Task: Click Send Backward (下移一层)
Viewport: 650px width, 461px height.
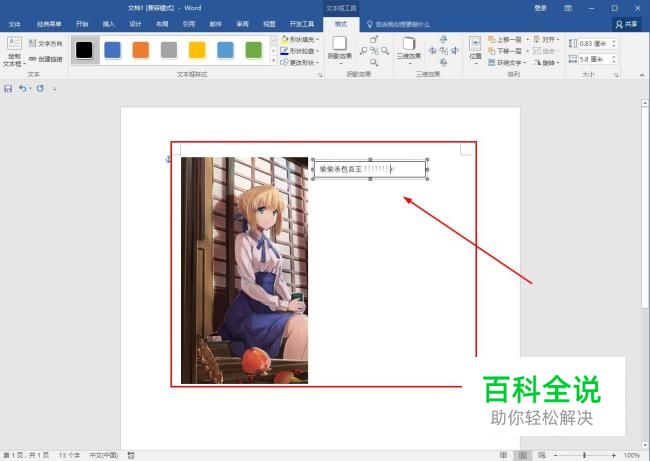Action: 505,51
